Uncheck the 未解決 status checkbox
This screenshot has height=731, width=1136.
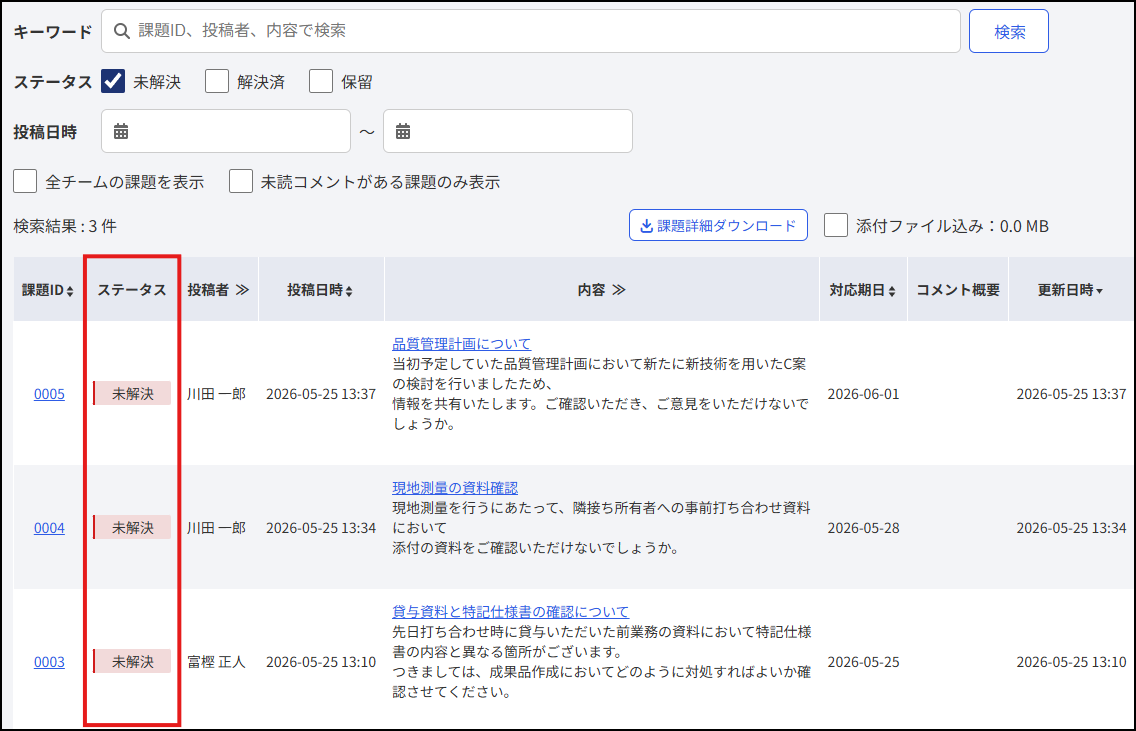[113, 81]
